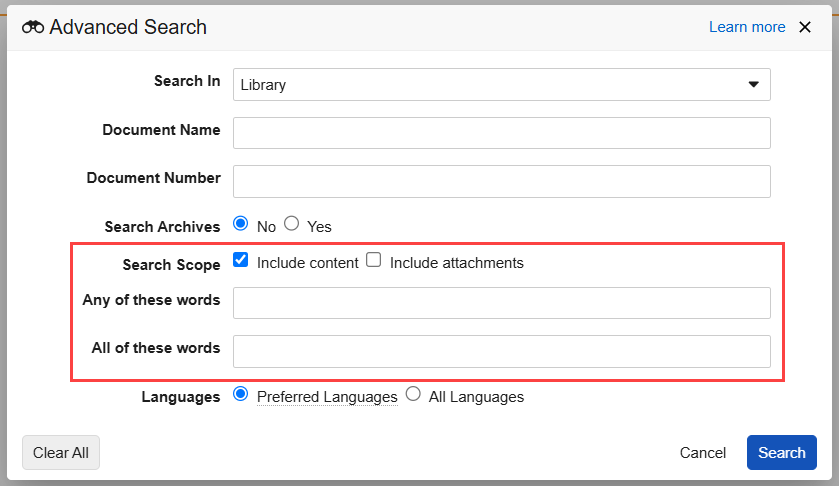Click the Advanced Search title text

(x=128, y=27)
